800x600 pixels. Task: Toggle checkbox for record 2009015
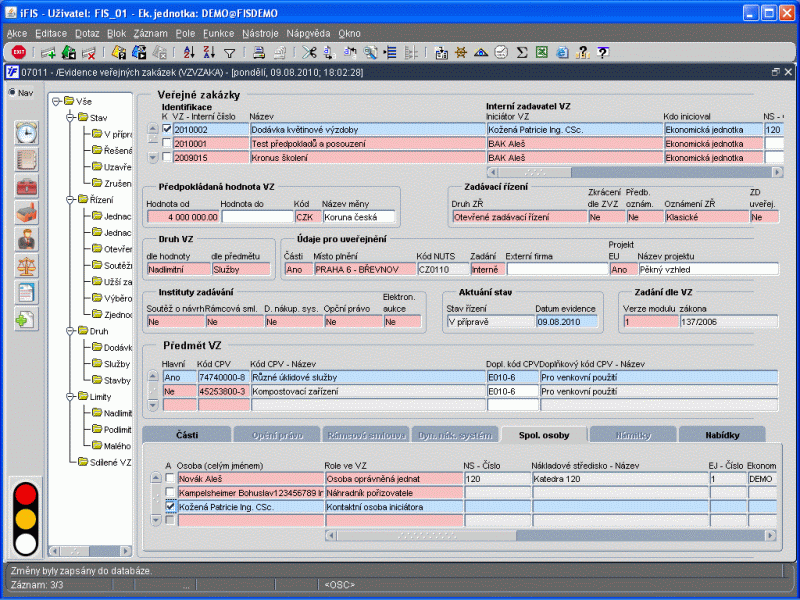pyautogui.click(x=167, y=157)
